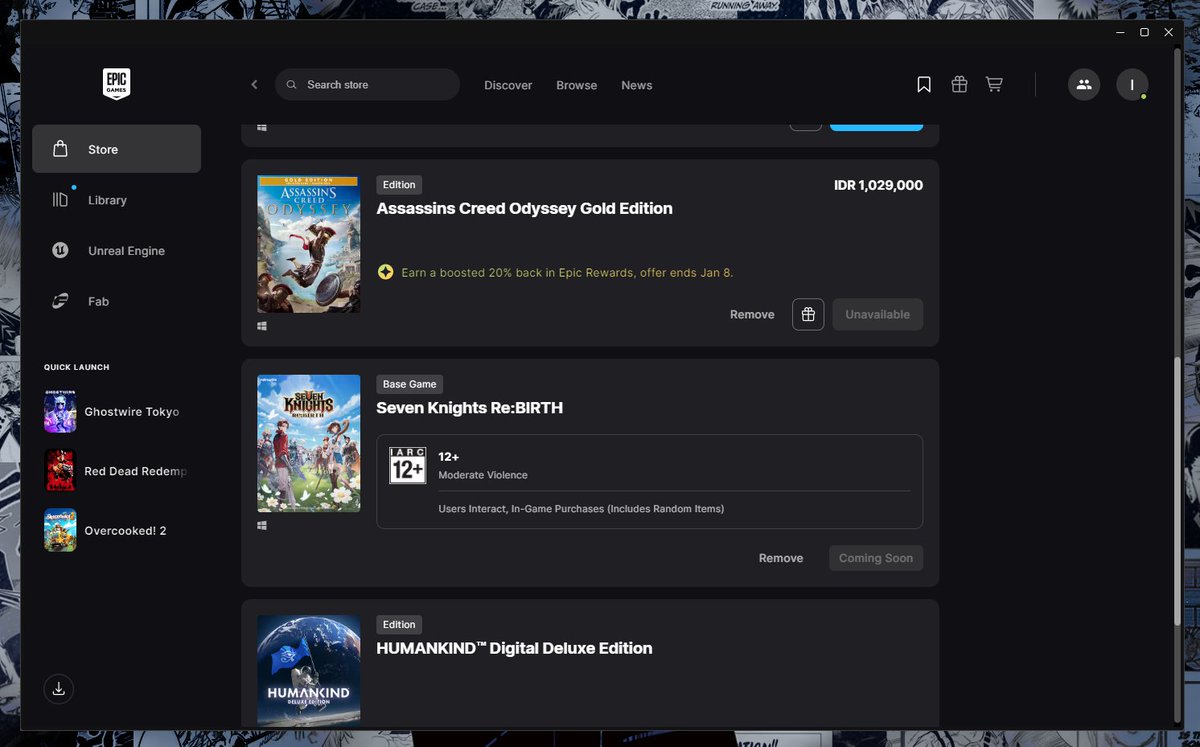Open Assassins Creed Odyssey Gold Edition title
This screenshot has height=747, width=1200.
524,208
